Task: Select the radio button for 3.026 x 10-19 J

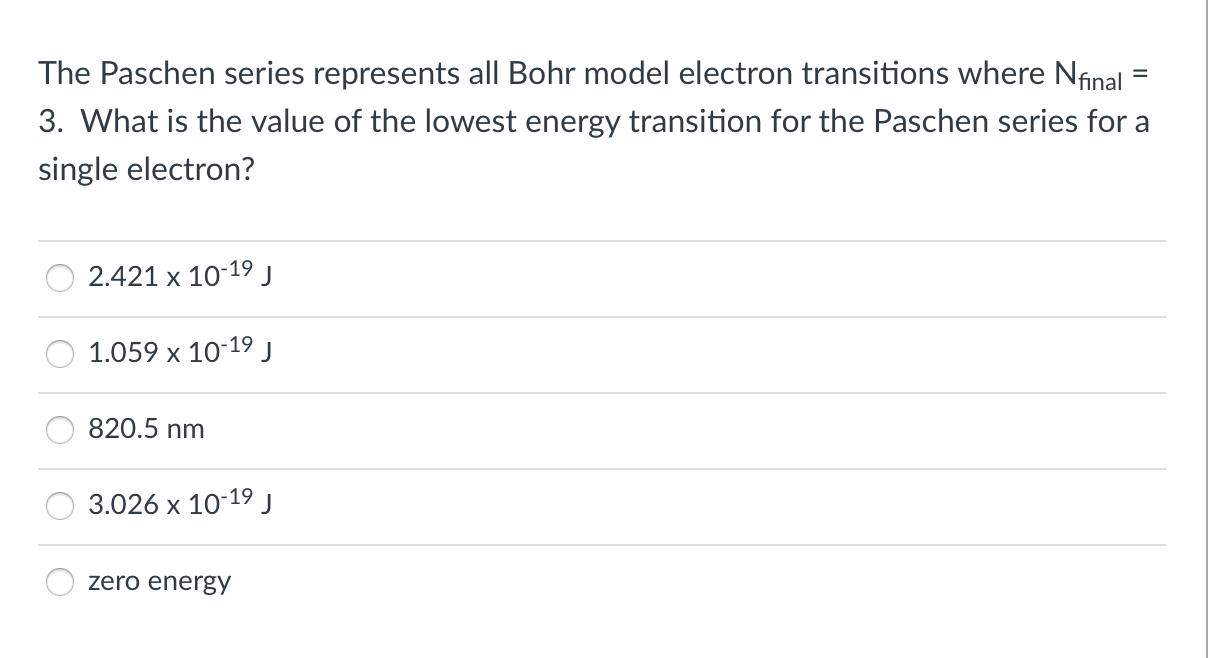Action: [x=59, y=506]
